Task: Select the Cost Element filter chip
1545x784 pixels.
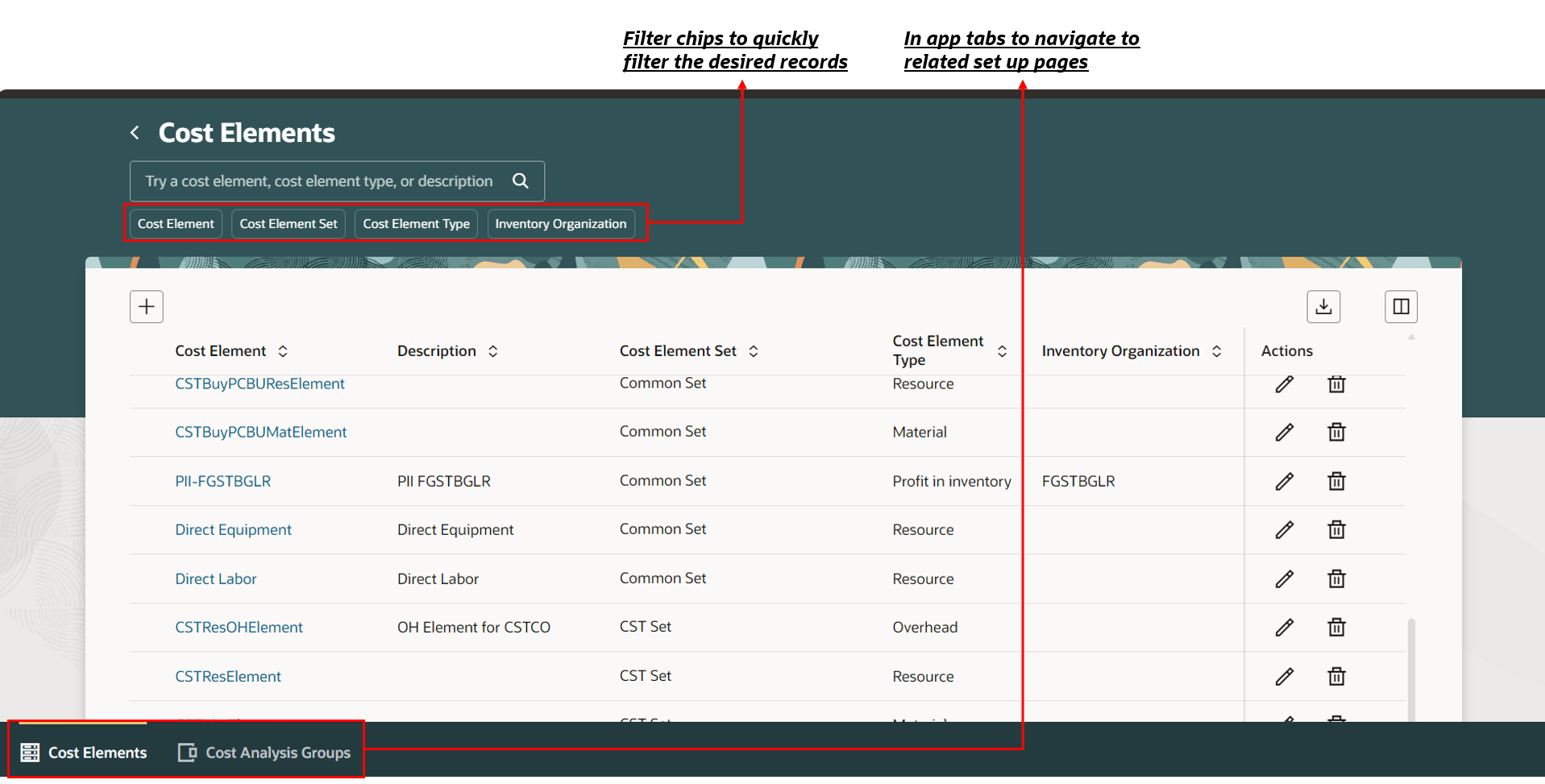Action: tap(175, 223)
